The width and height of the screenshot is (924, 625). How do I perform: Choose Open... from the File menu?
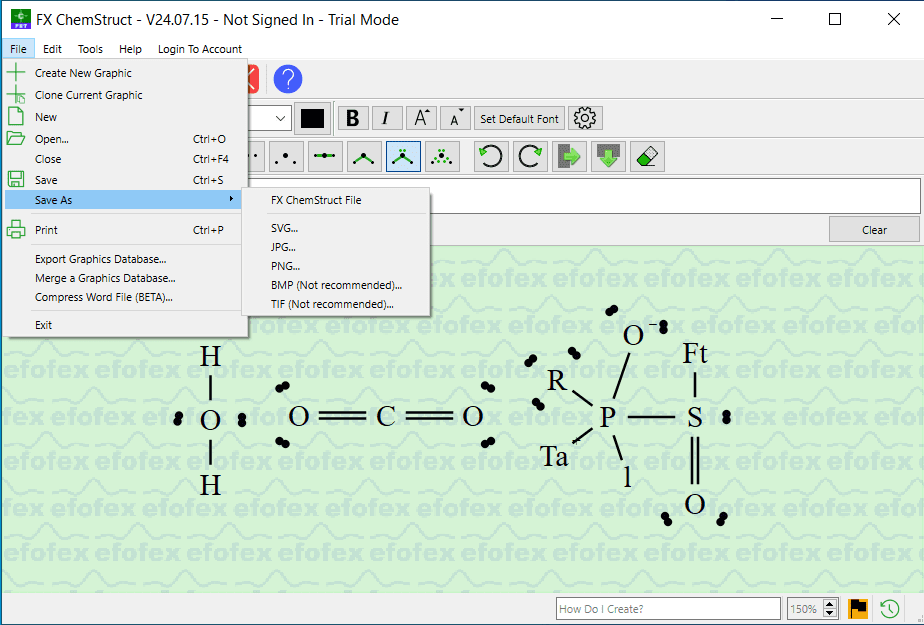click(123, 139)
